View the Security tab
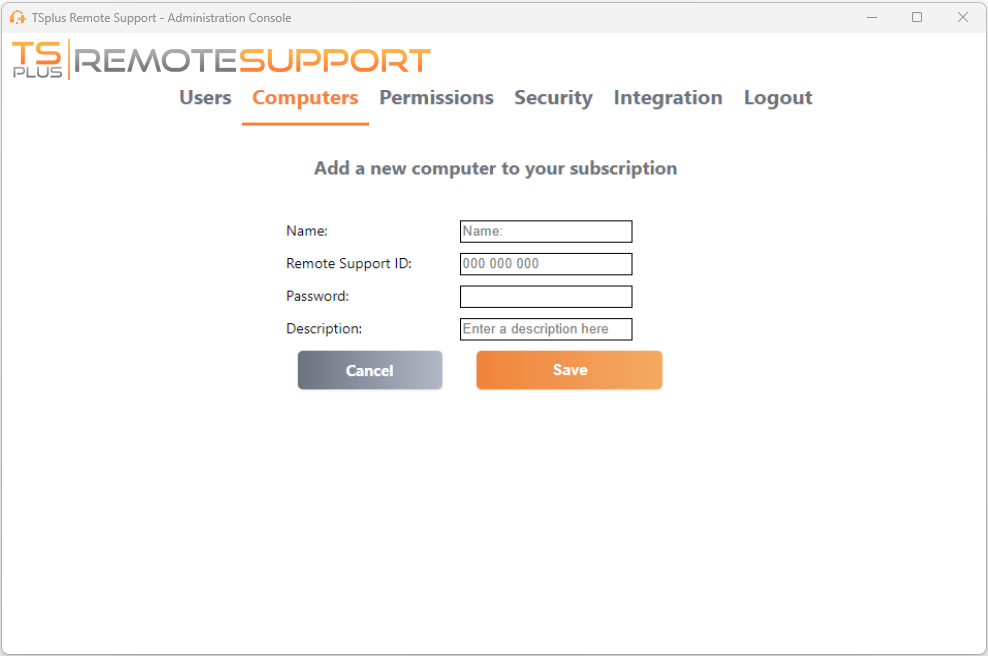Screen dimensions: 988x656 tap(553, 97)
